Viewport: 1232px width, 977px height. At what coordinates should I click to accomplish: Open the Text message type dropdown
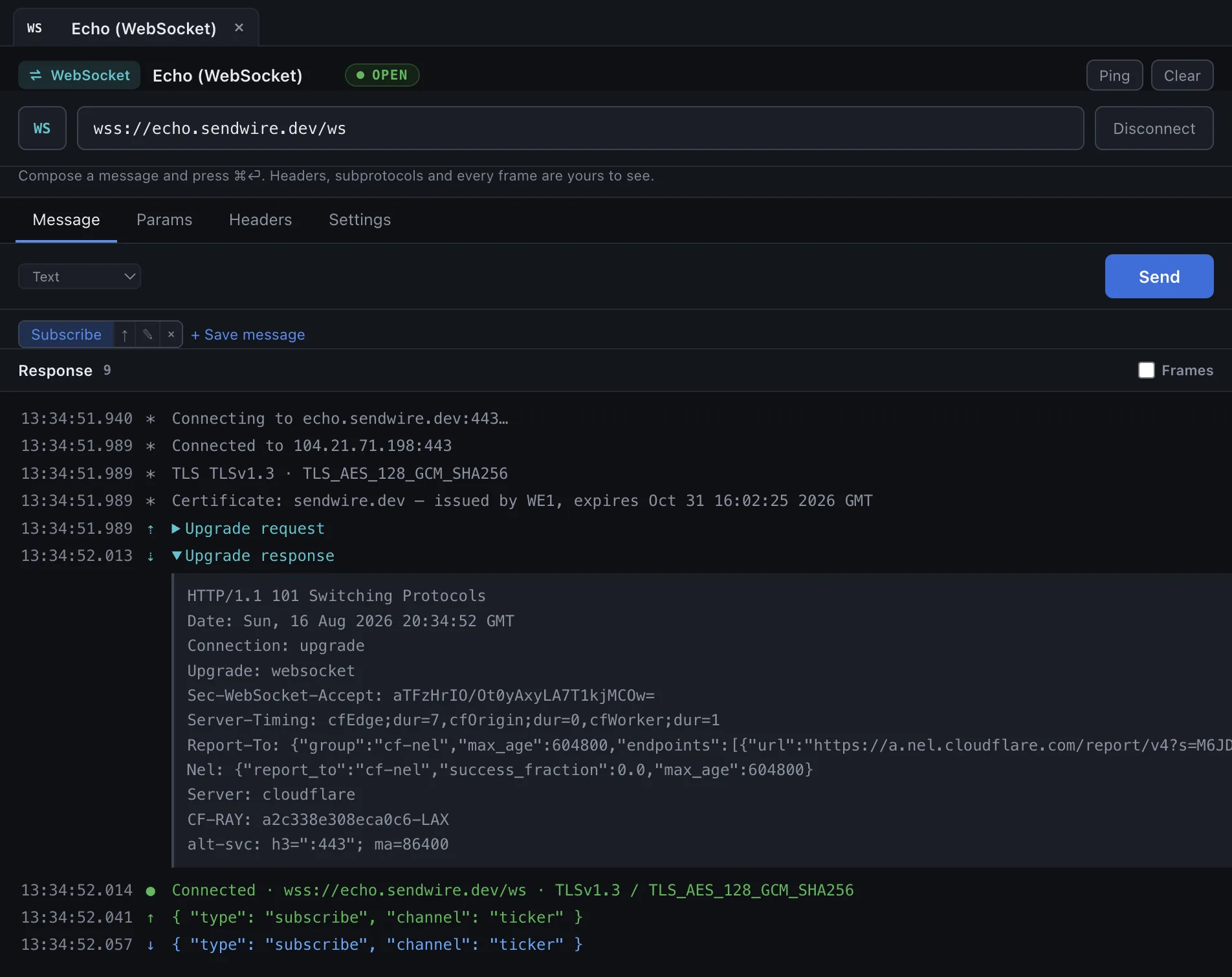pyautogui.click(x=80, y=276)
